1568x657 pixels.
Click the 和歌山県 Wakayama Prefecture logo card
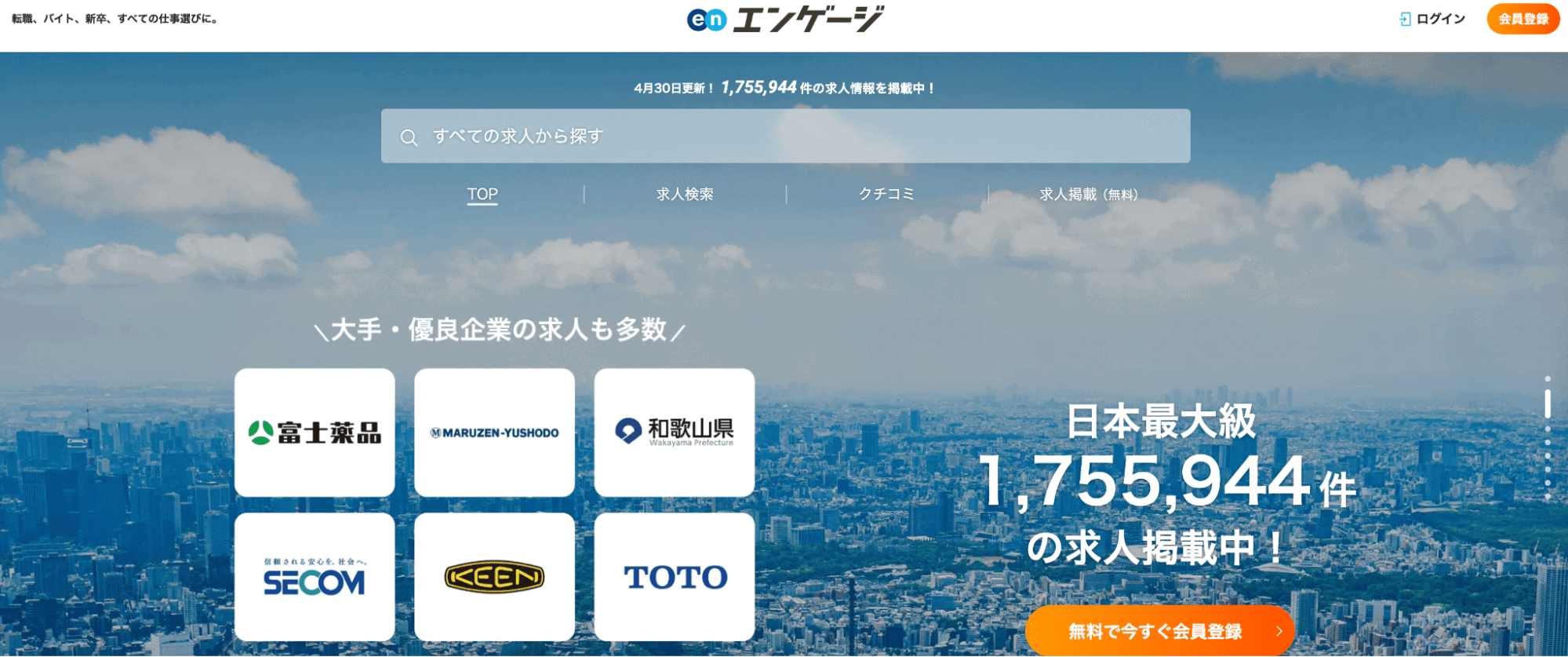675,433
